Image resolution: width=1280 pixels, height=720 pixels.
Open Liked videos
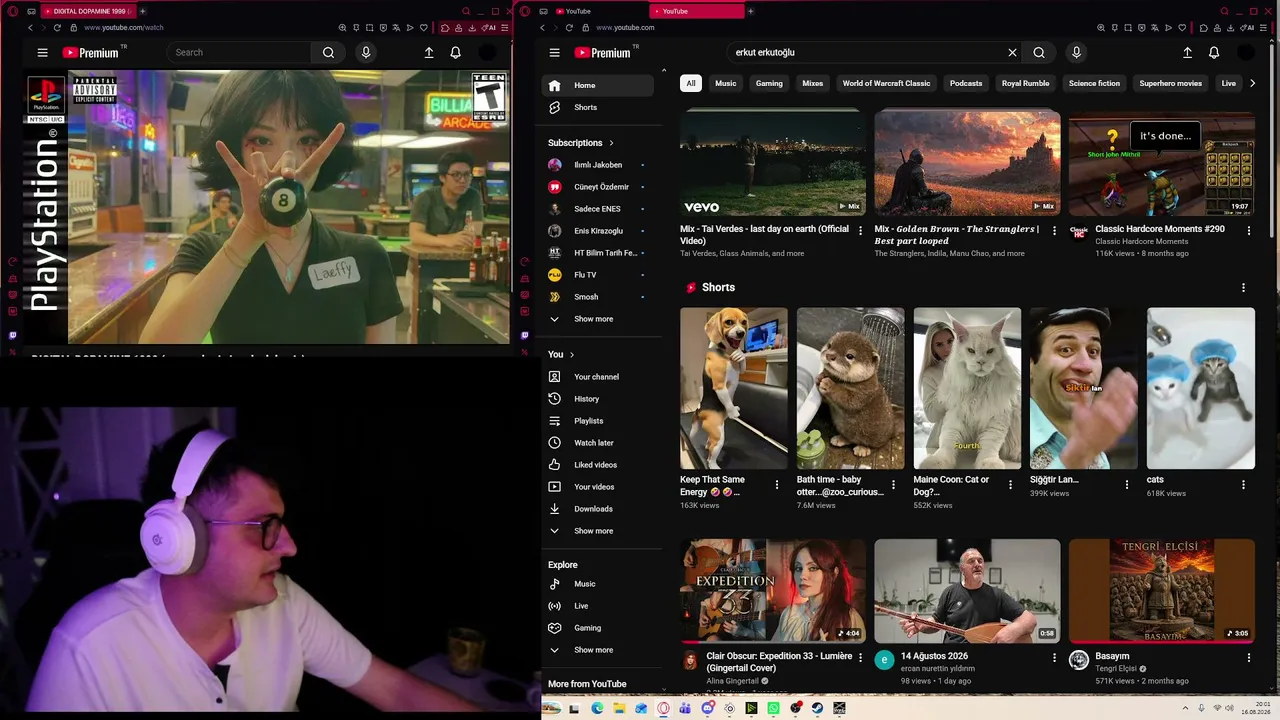tap(598, 465)
